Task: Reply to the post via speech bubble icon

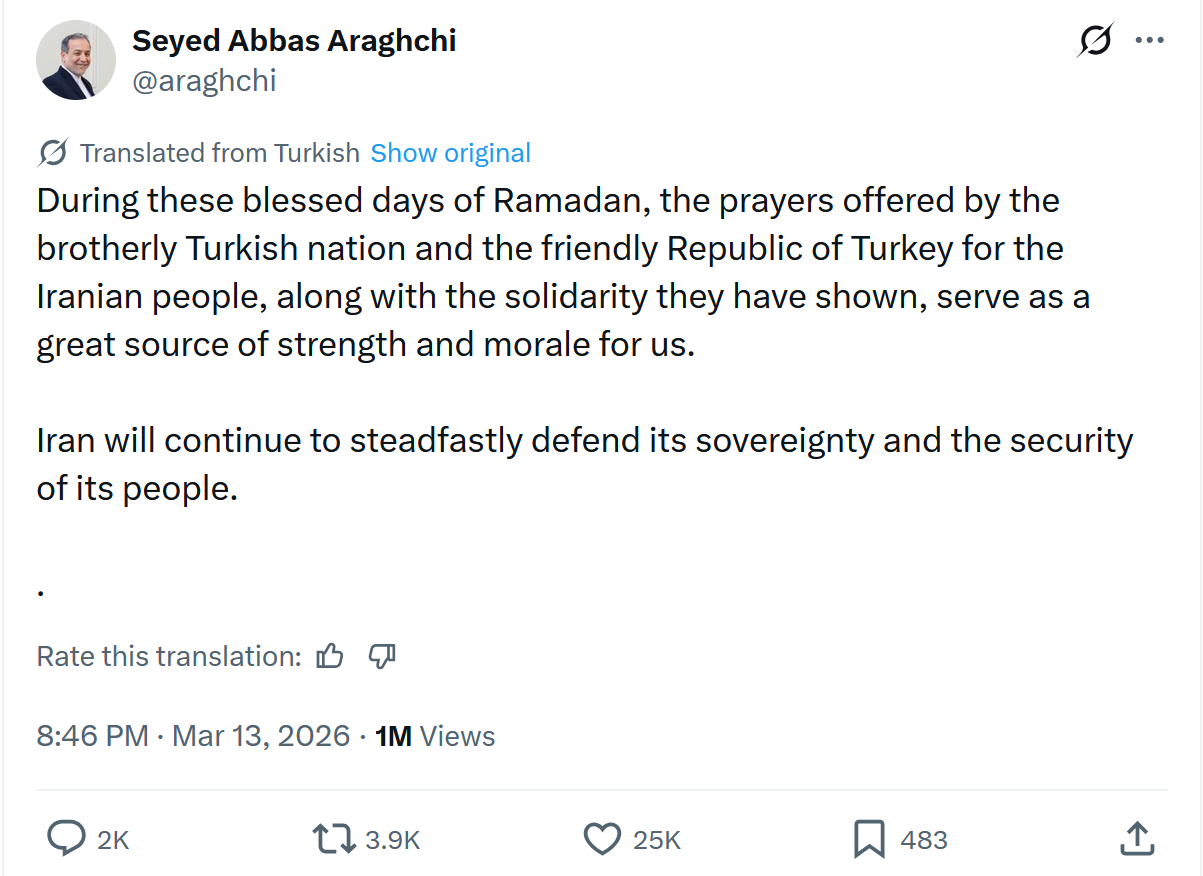Action: click(x=66, y=839)
